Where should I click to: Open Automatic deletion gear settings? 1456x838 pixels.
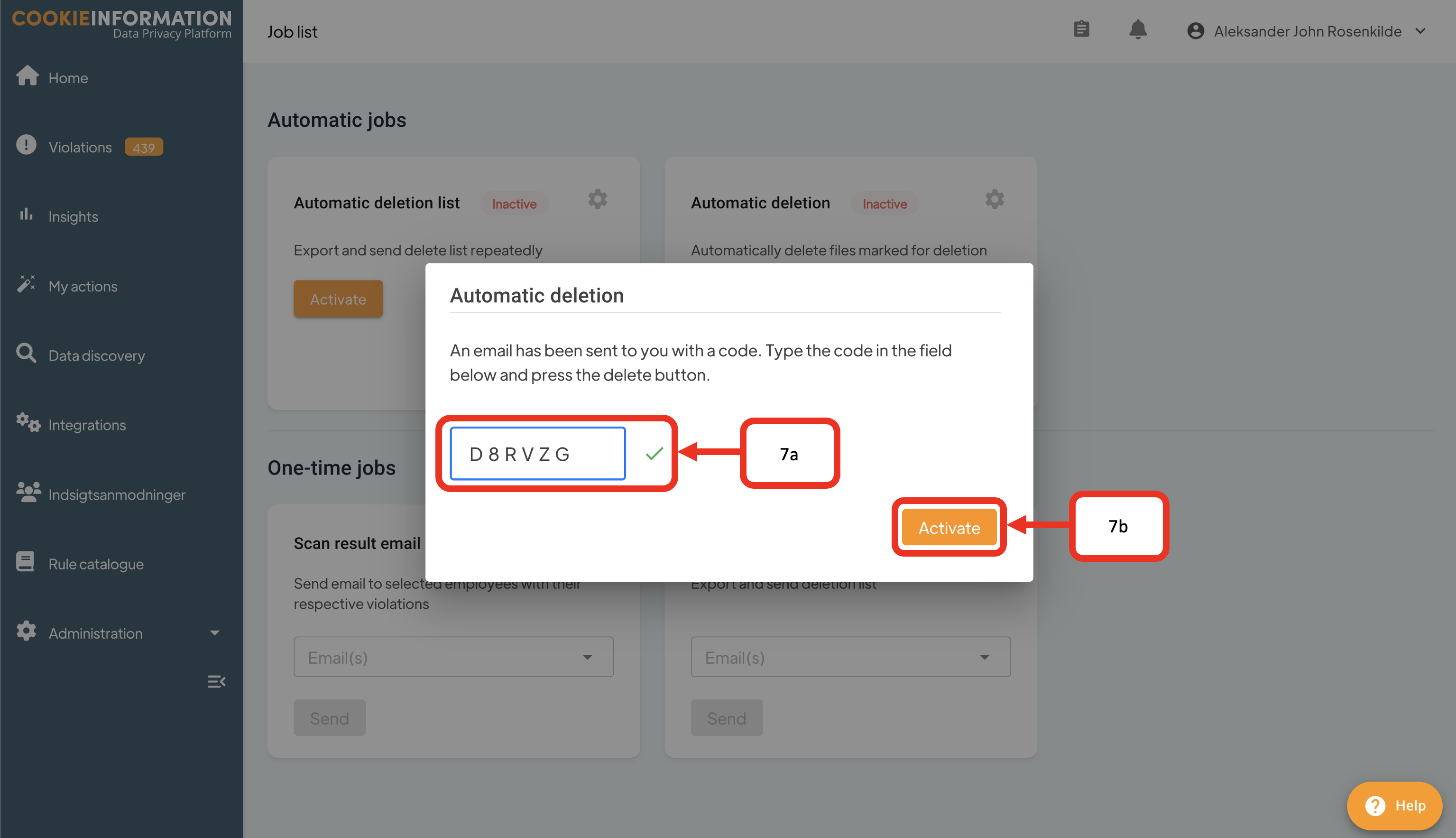994,200
